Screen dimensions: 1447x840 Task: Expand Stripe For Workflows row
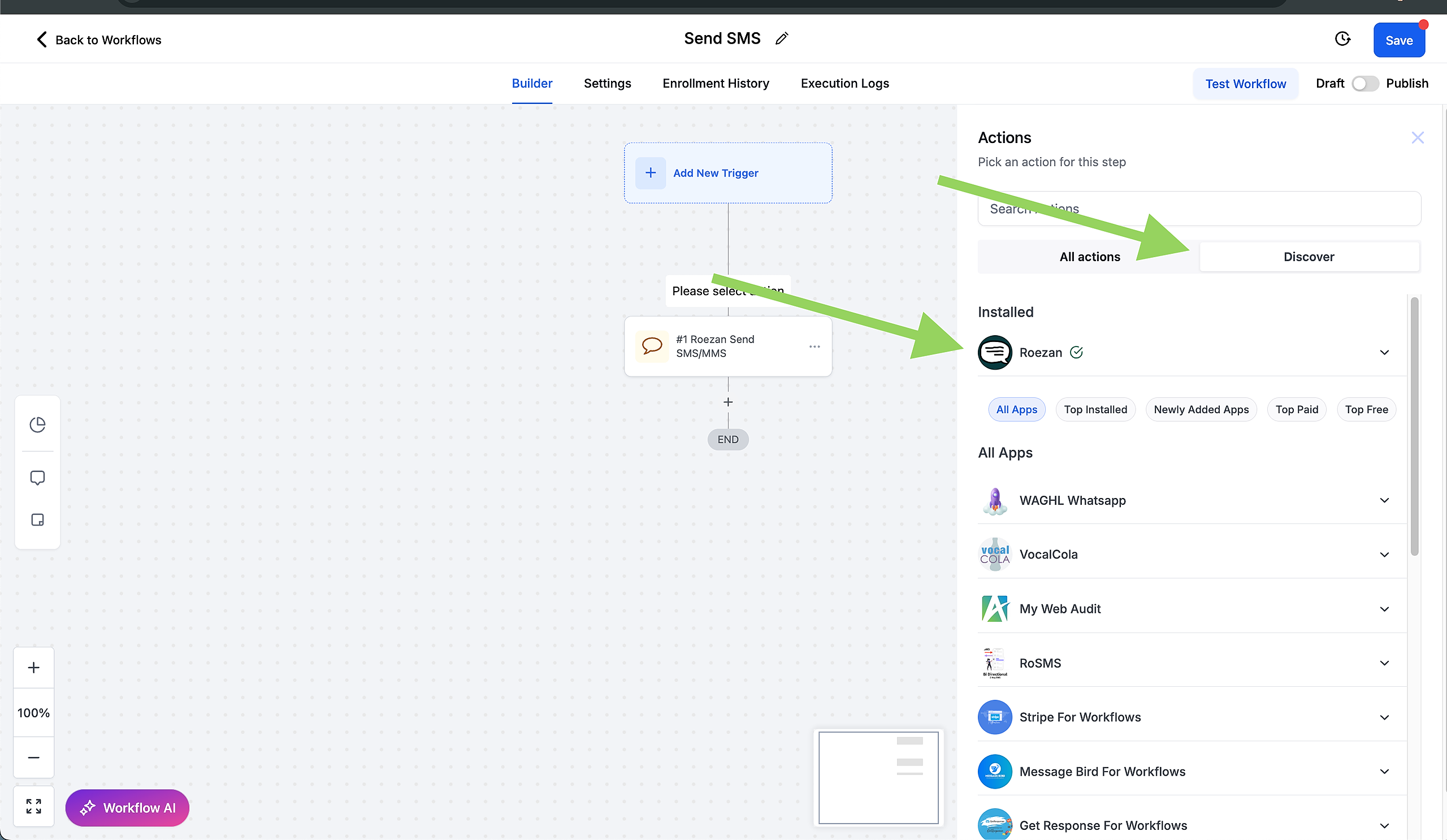click(x=1384, y=717)
